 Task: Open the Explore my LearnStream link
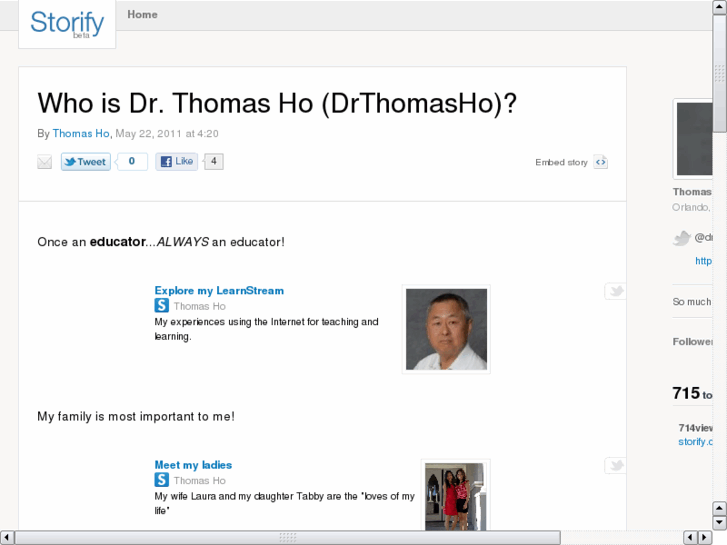point(219,291)
